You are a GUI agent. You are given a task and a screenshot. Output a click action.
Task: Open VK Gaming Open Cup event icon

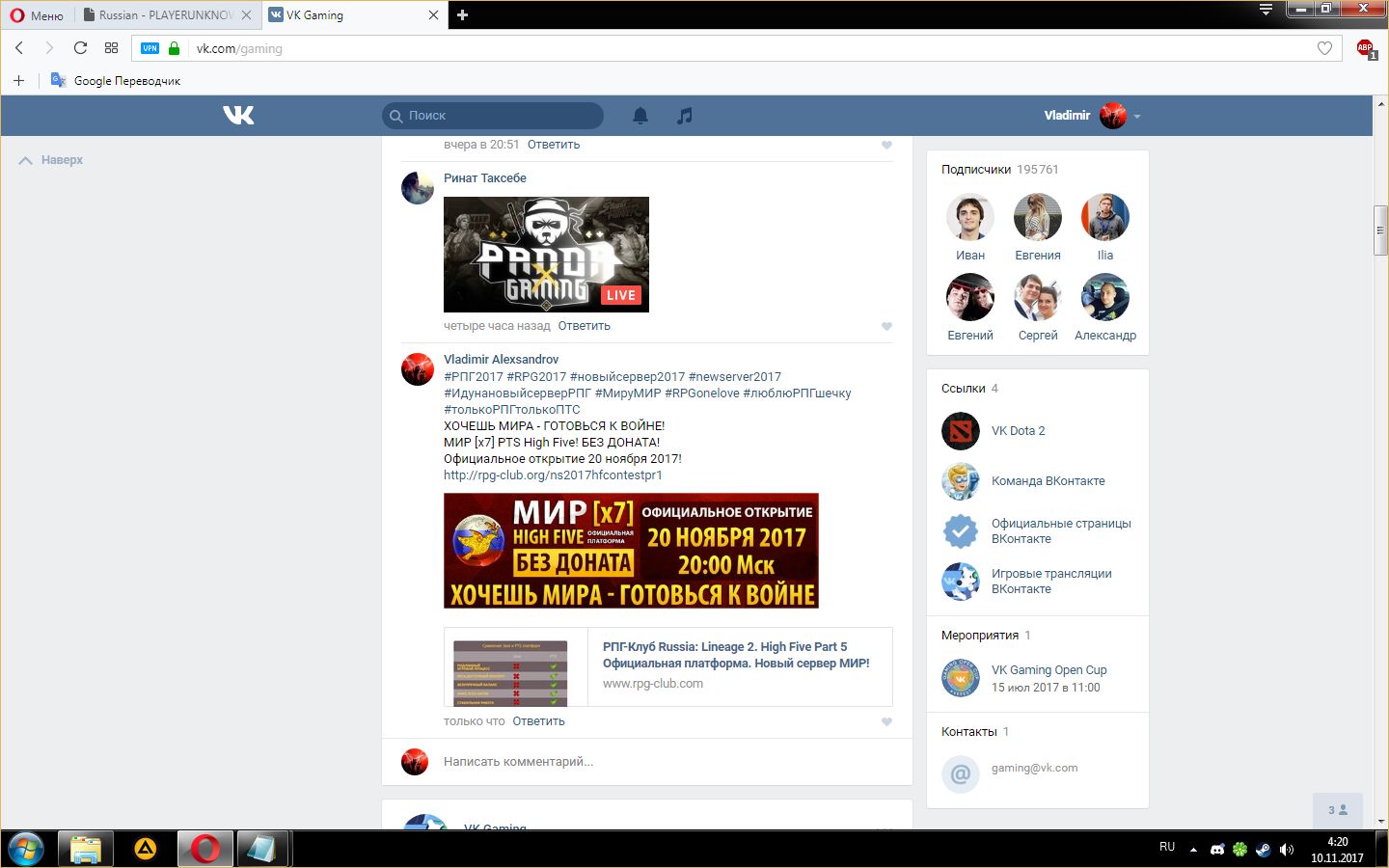(x=960, y=678)
